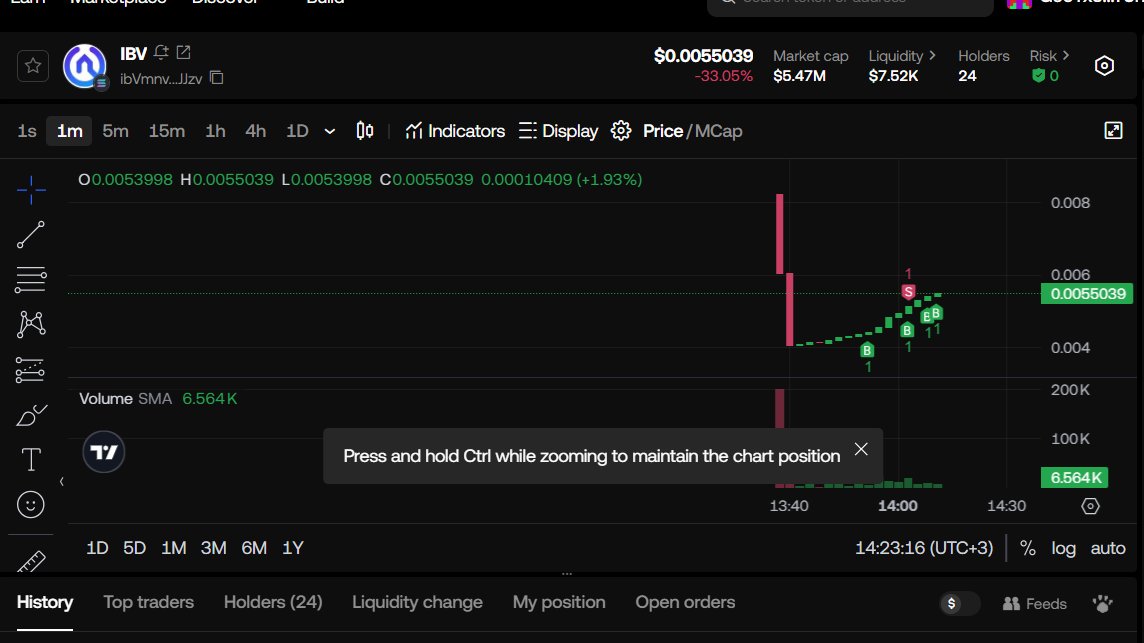Open IBV price alert bell icon
The height and width of the screenshot is (643, 1144).
pos(161,53)
